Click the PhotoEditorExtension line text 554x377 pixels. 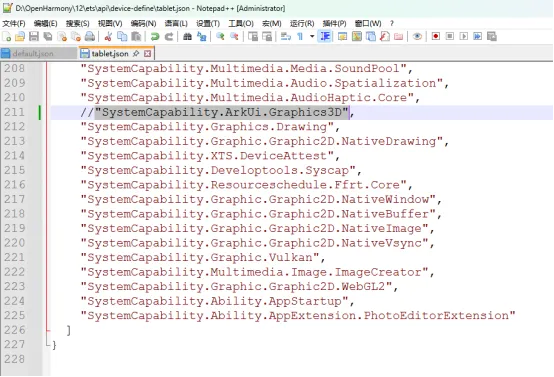pyautogui.click(x=298, y=316)
